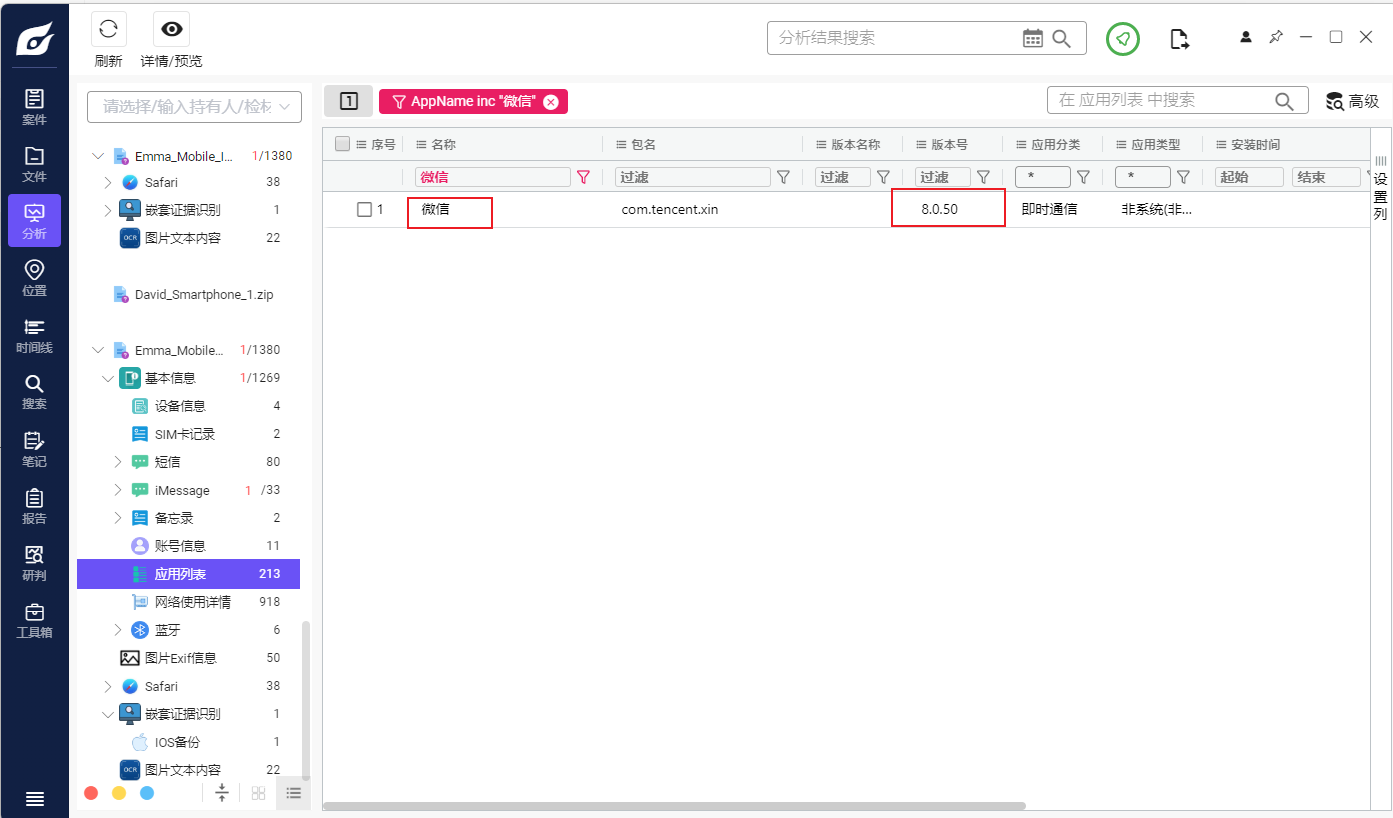This screenshot has height=818, width=1393.
Task: Click the 起始 install time field
Action: pos(1249,177)
